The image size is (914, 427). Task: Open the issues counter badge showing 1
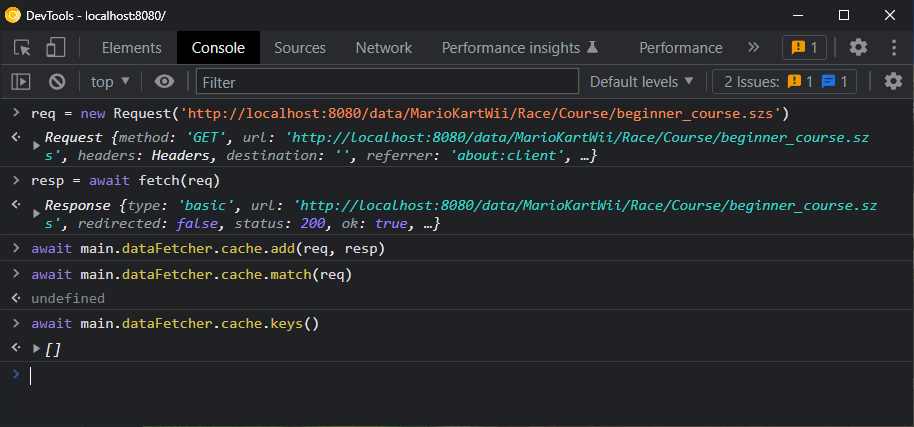(804, 48)
